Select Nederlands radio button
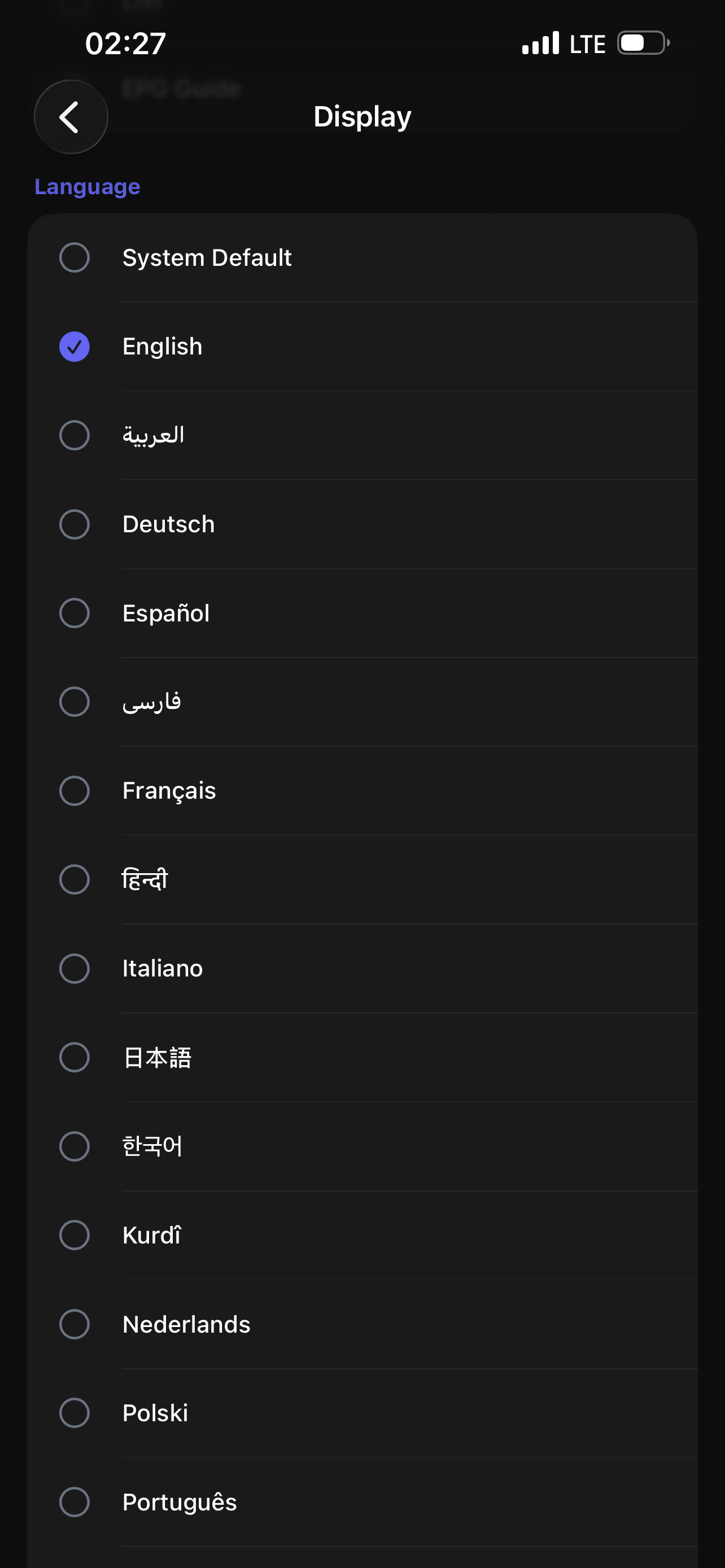The height and width of the screenshot is (1568, 725). tap(75, 1324)
